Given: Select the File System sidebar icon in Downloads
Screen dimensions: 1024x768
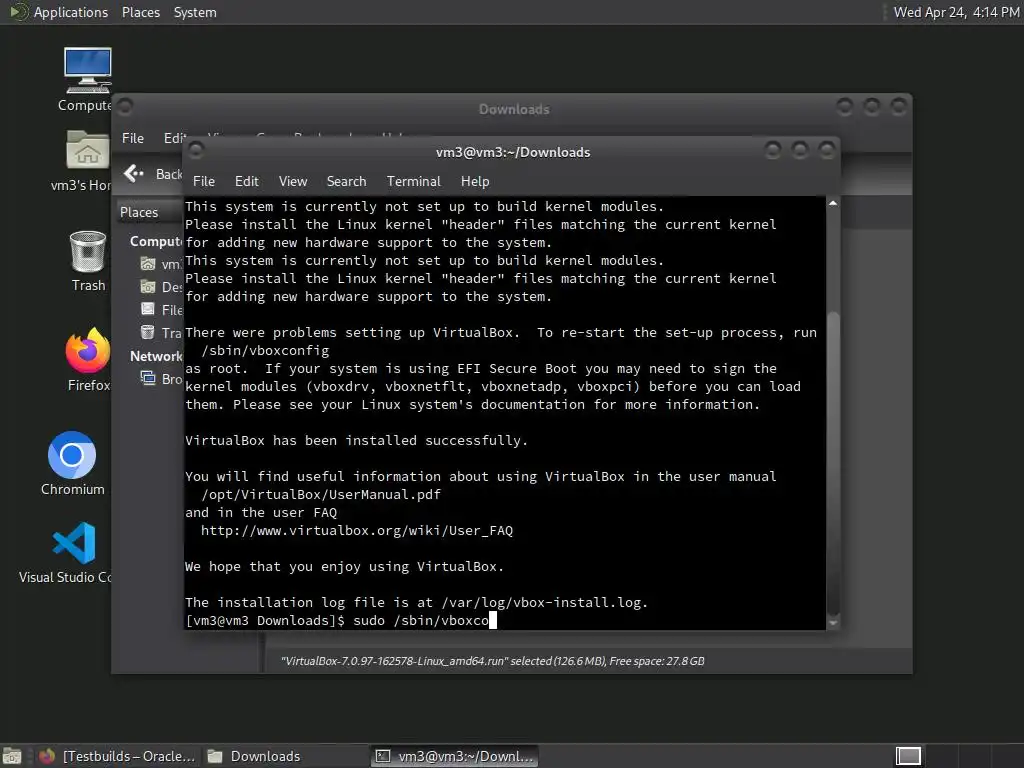Looking at the screenshot, I should click(148, 309).
